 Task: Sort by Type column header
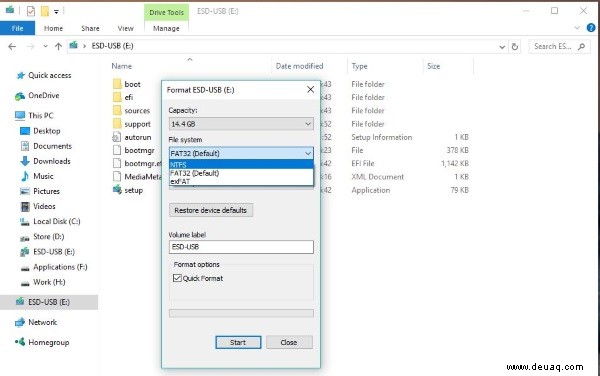click(359, 66)
